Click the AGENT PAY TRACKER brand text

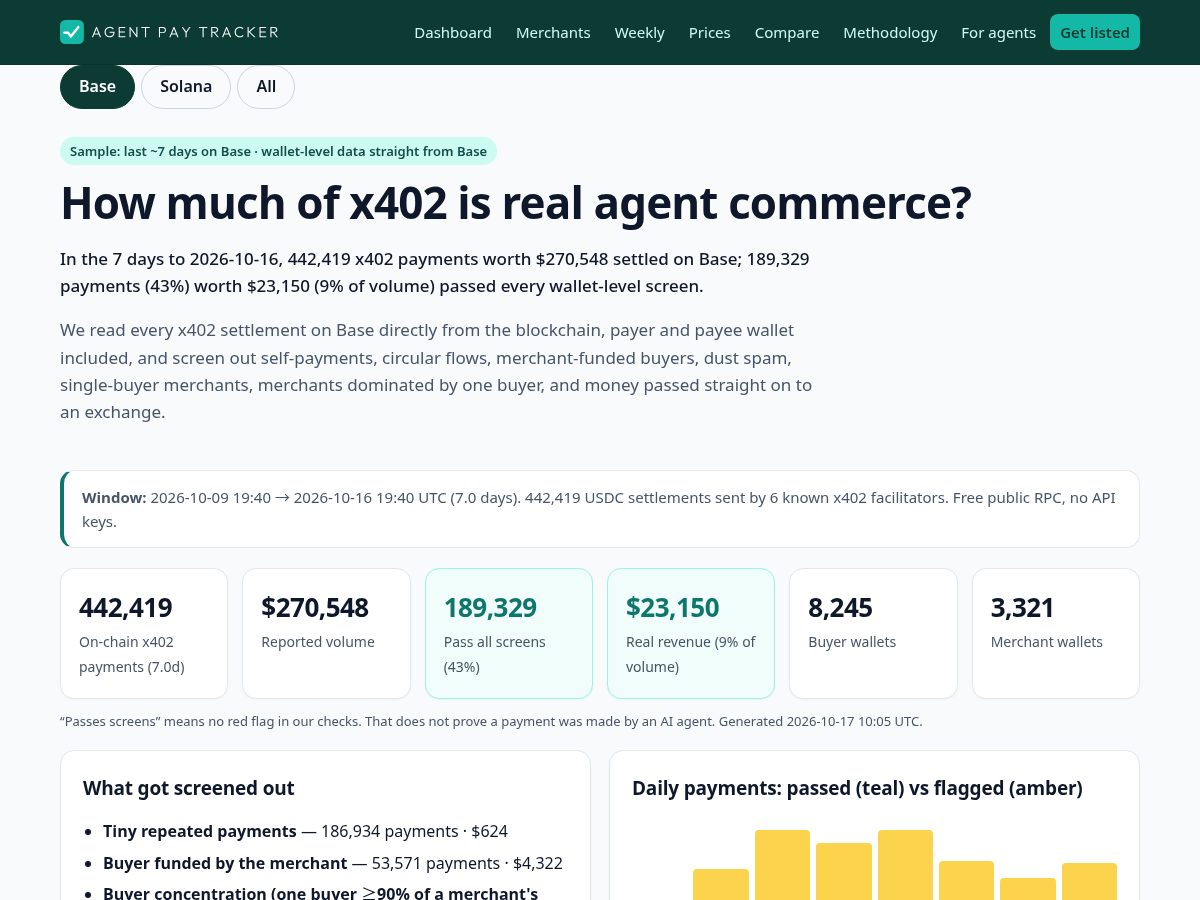[x=185, y=32]
